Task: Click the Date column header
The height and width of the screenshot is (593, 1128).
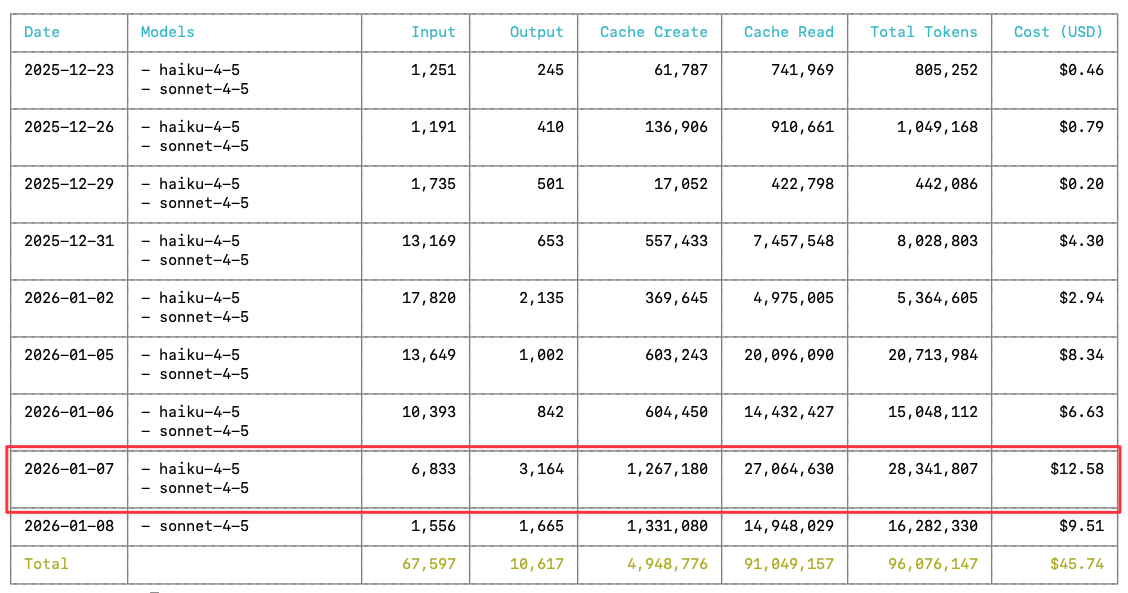Action: pyautogui.click(x=42, y=32)
